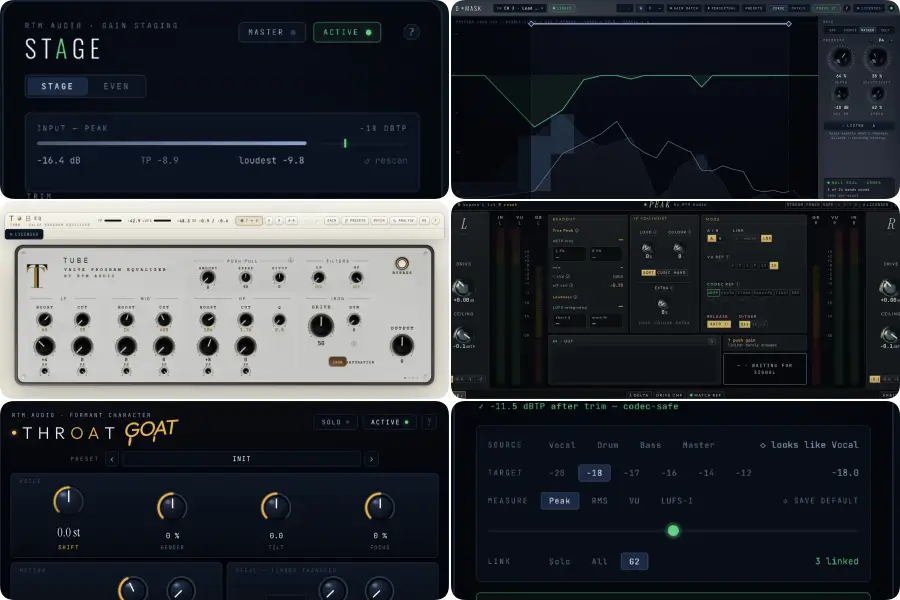The width and height of the screenshot is (900, 600).
Task: Open the INIT preset field in Throat Goat
Action: point(242,459)
